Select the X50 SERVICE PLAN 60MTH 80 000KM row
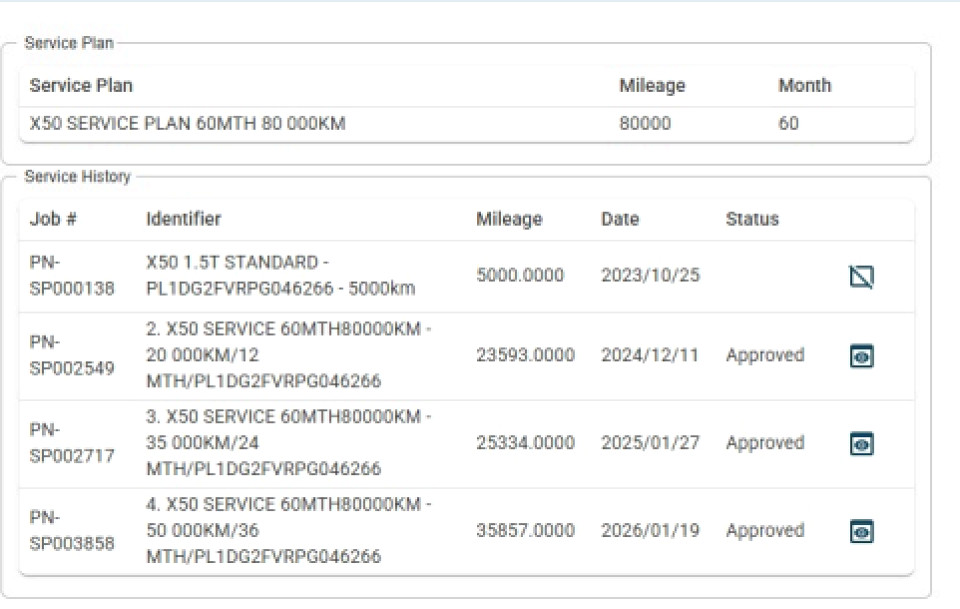 [x=467, y=124]
